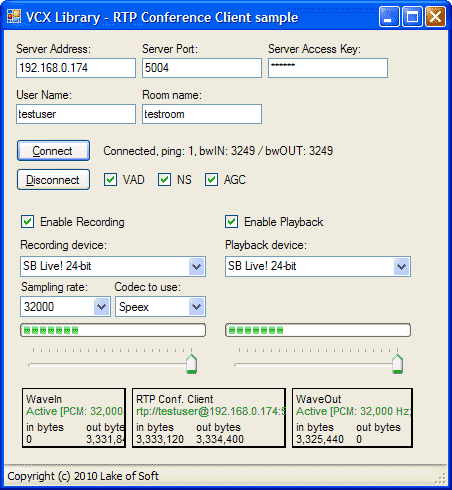Toggle the Enable Recording checkbox
The width and height of the screenshot is (452, 490).
27,222
